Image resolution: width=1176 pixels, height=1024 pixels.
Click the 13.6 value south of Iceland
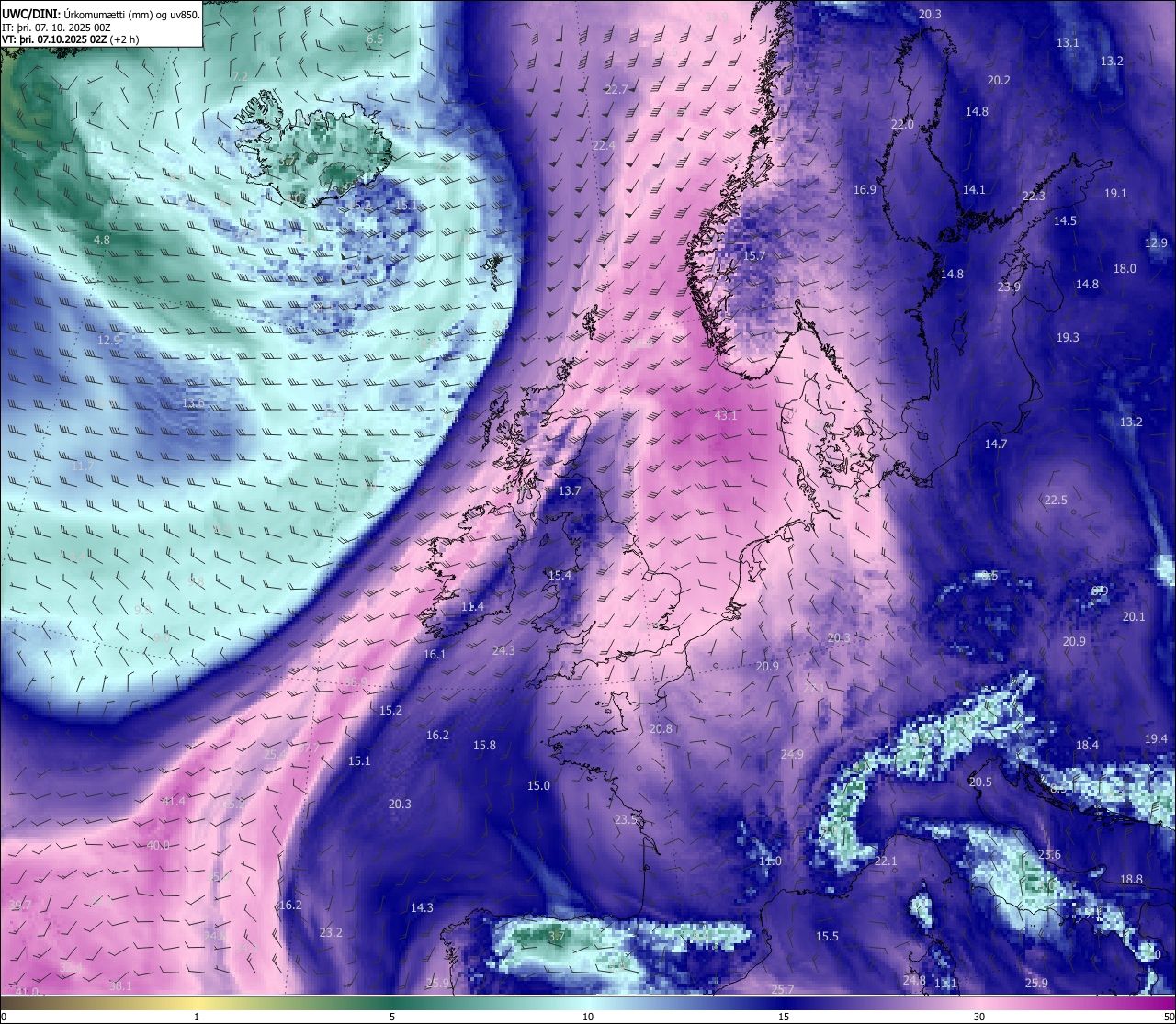tap(193, 403)
